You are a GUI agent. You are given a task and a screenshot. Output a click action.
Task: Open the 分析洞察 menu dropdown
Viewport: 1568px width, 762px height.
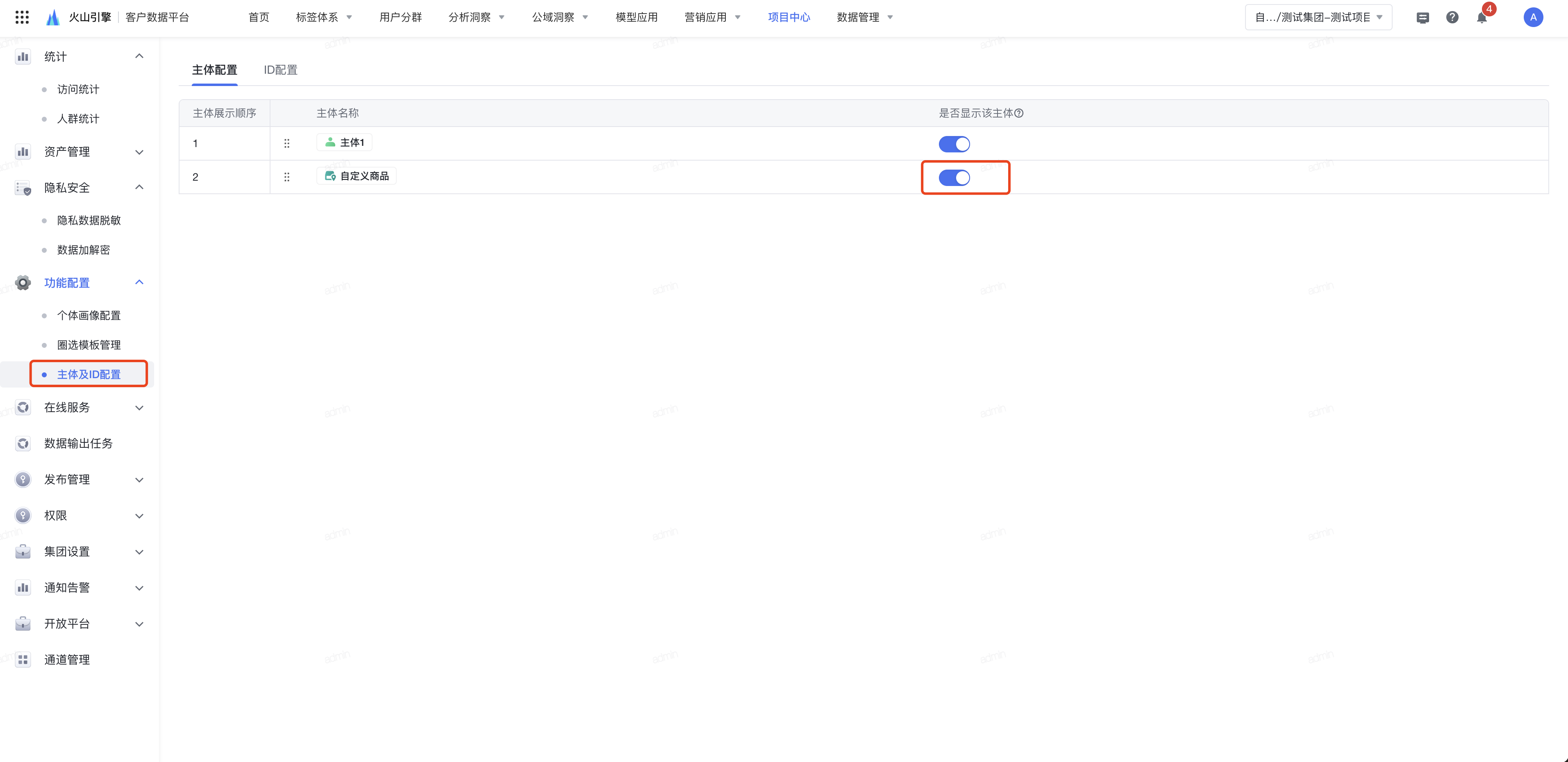coord(477,17)
